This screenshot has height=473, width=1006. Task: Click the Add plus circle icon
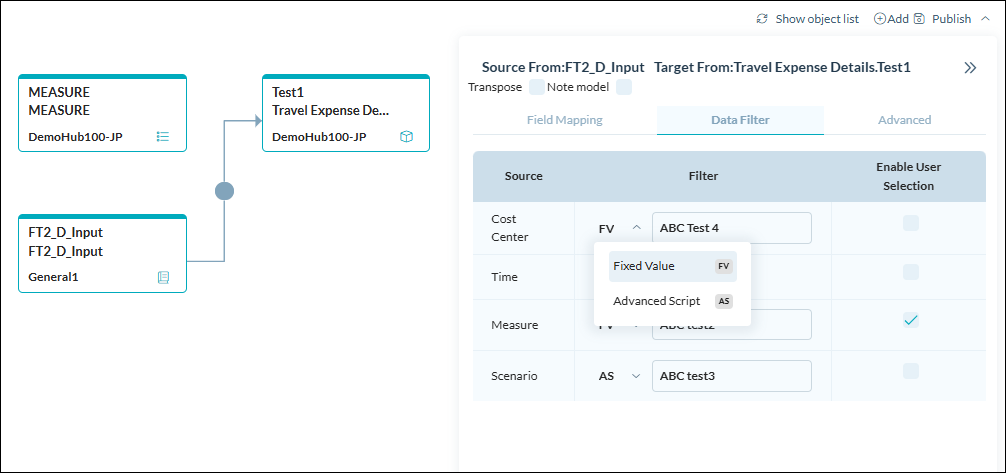[880, 19]
